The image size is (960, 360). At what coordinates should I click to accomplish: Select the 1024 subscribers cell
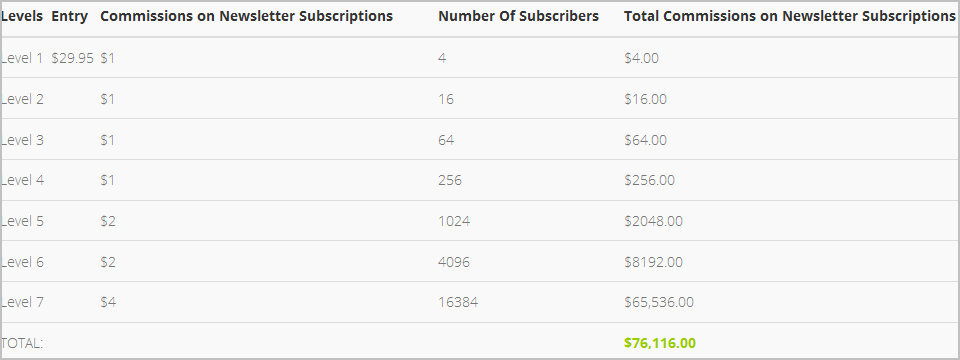tap(454, 220)
